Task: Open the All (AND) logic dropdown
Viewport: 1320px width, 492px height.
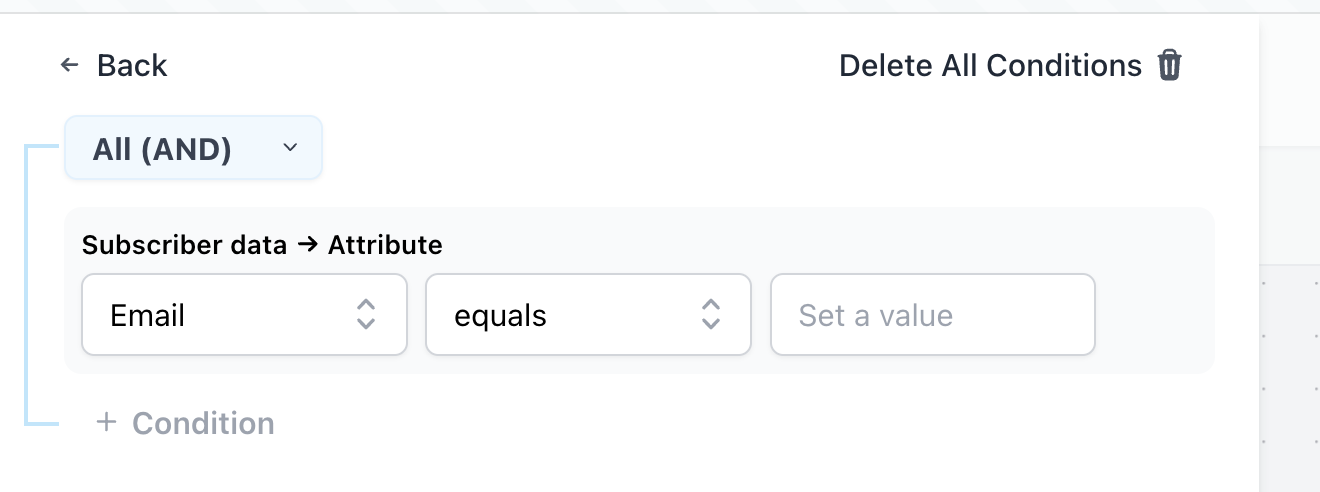Action: click(x=194, y=148)
